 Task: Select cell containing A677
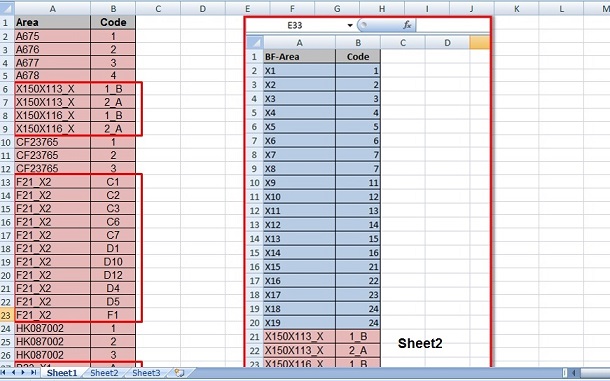(53, 63)
